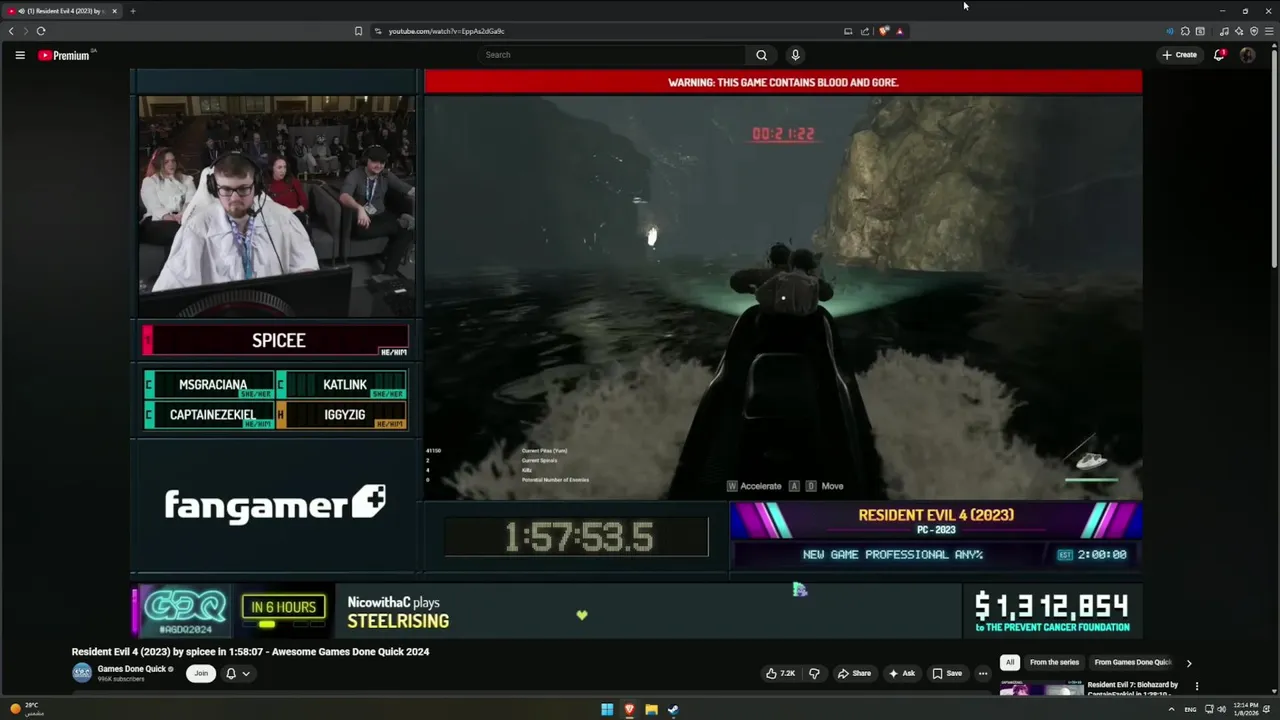This screenshot has width=1280, height=720.
Task: Open the YouTube notifications bell
Action: tap(1219, 55)
